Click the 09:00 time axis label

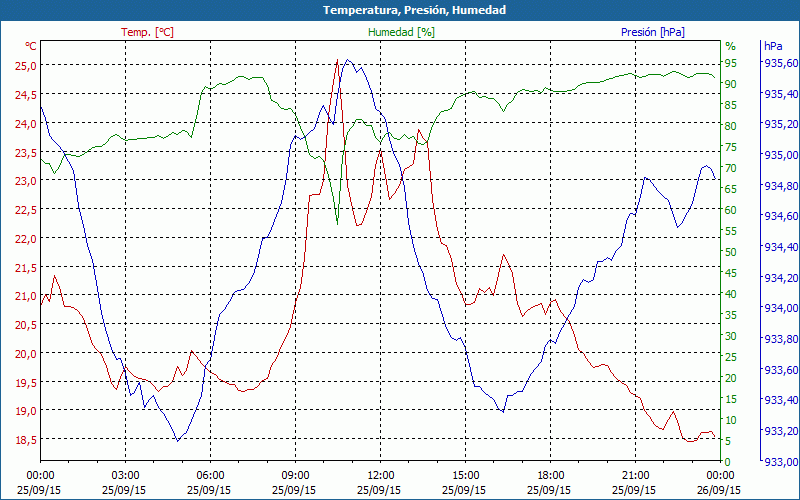(x=295, y=475)
